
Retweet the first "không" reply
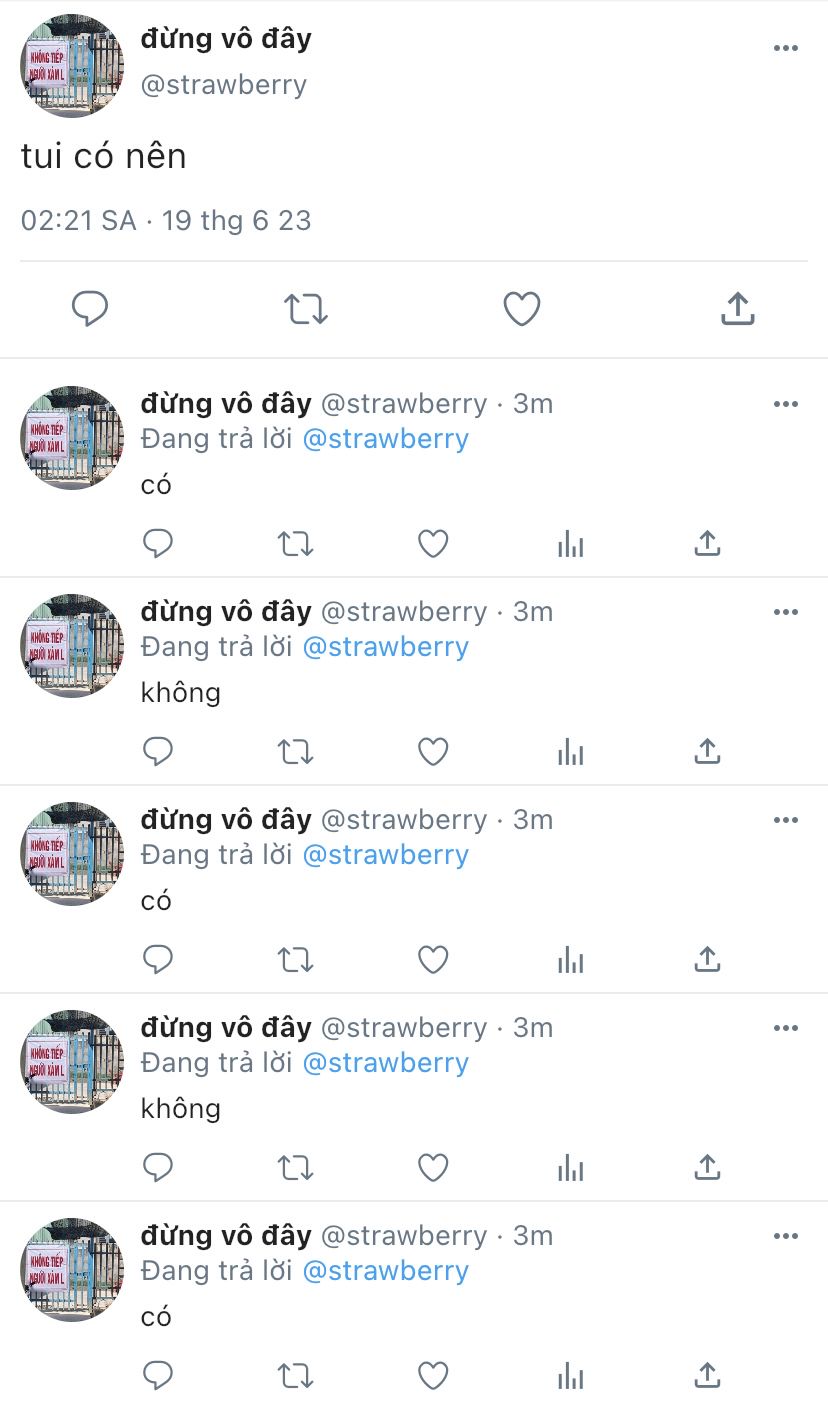click(295, 752)
